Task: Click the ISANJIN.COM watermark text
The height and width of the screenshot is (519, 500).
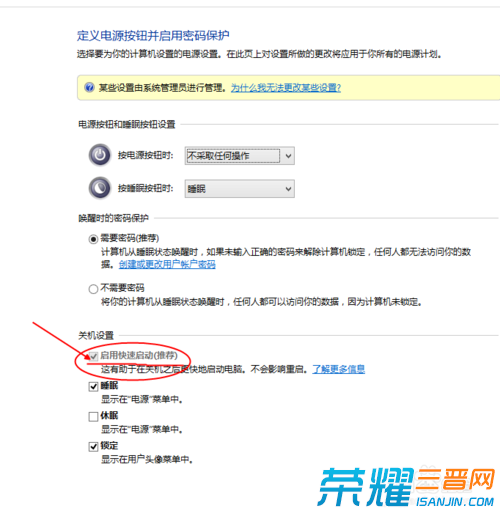Action: point(455,502)
